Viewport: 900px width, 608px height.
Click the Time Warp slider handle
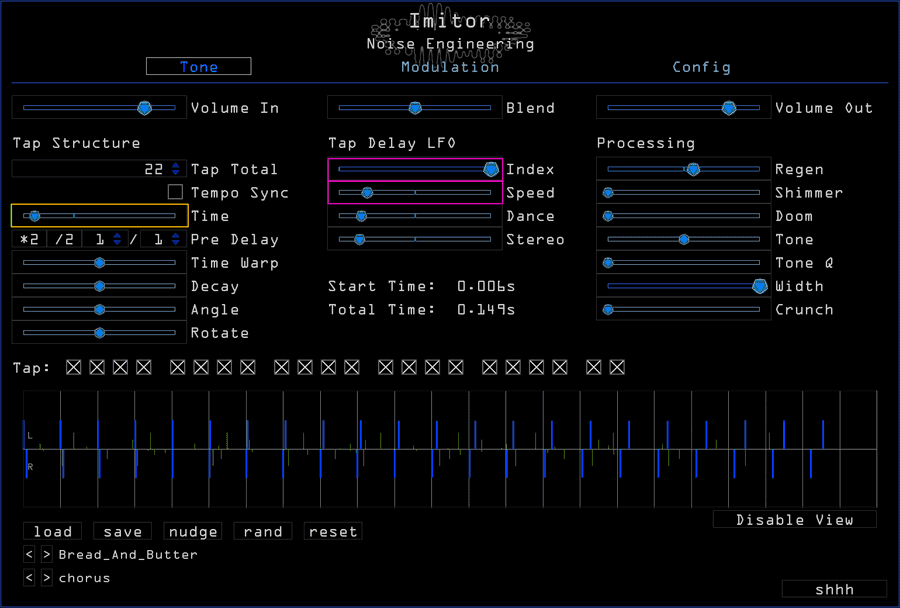[99, 263]
